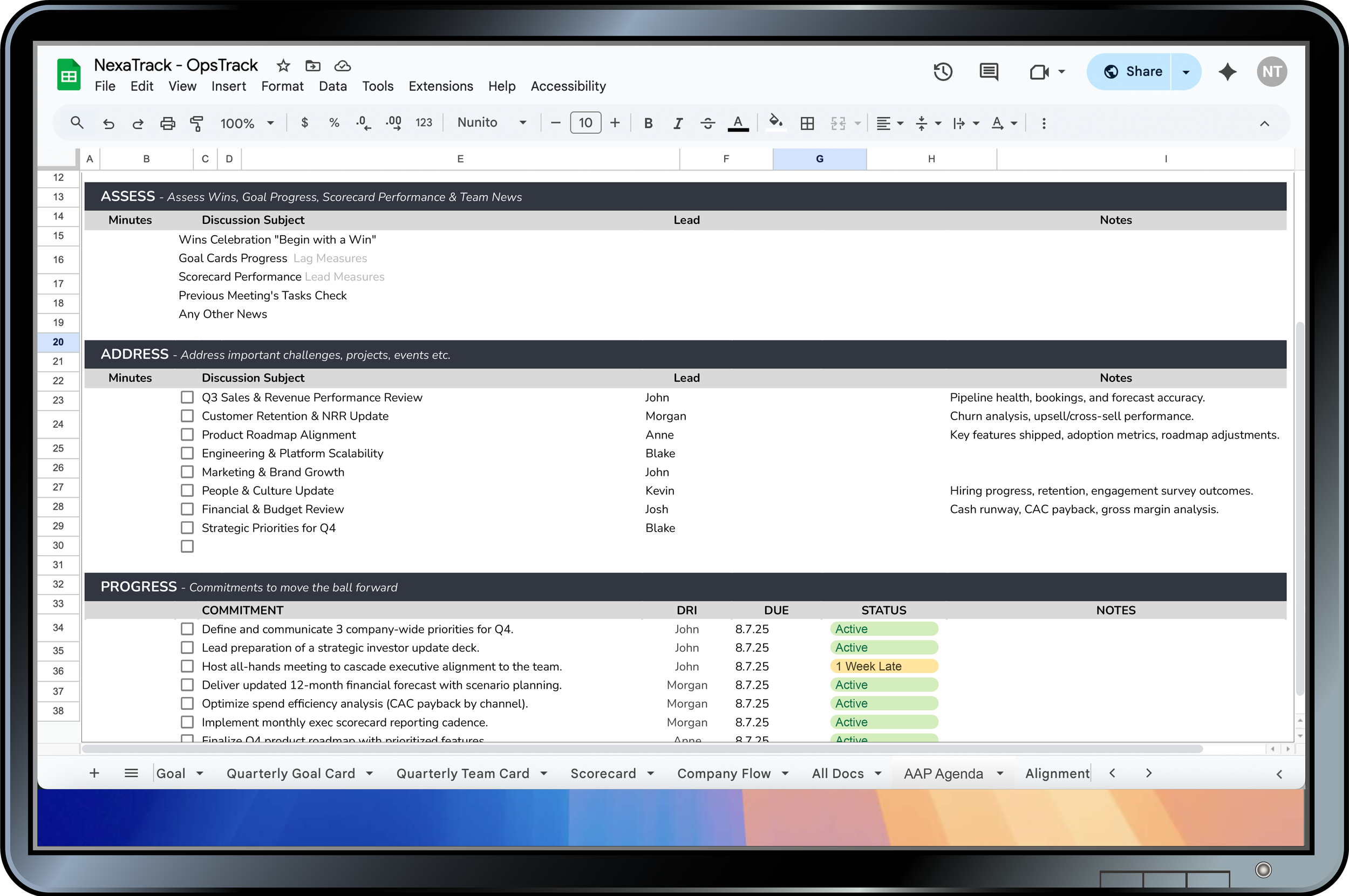Star the NexaTrack document
The height and width of the screenshot is (896, 1349).
point(283,66)
